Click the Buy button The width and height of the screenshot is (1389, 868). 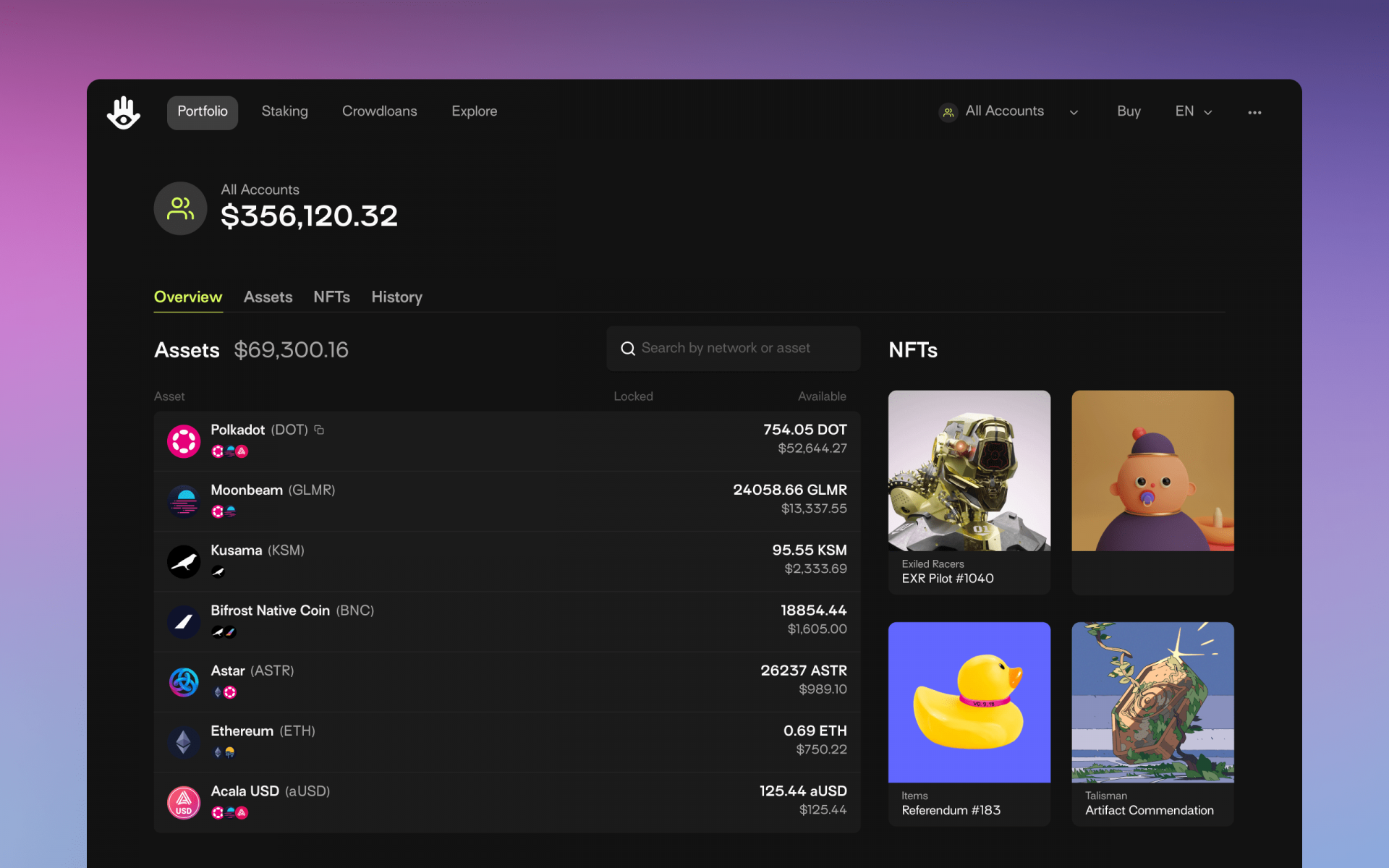1129,111
